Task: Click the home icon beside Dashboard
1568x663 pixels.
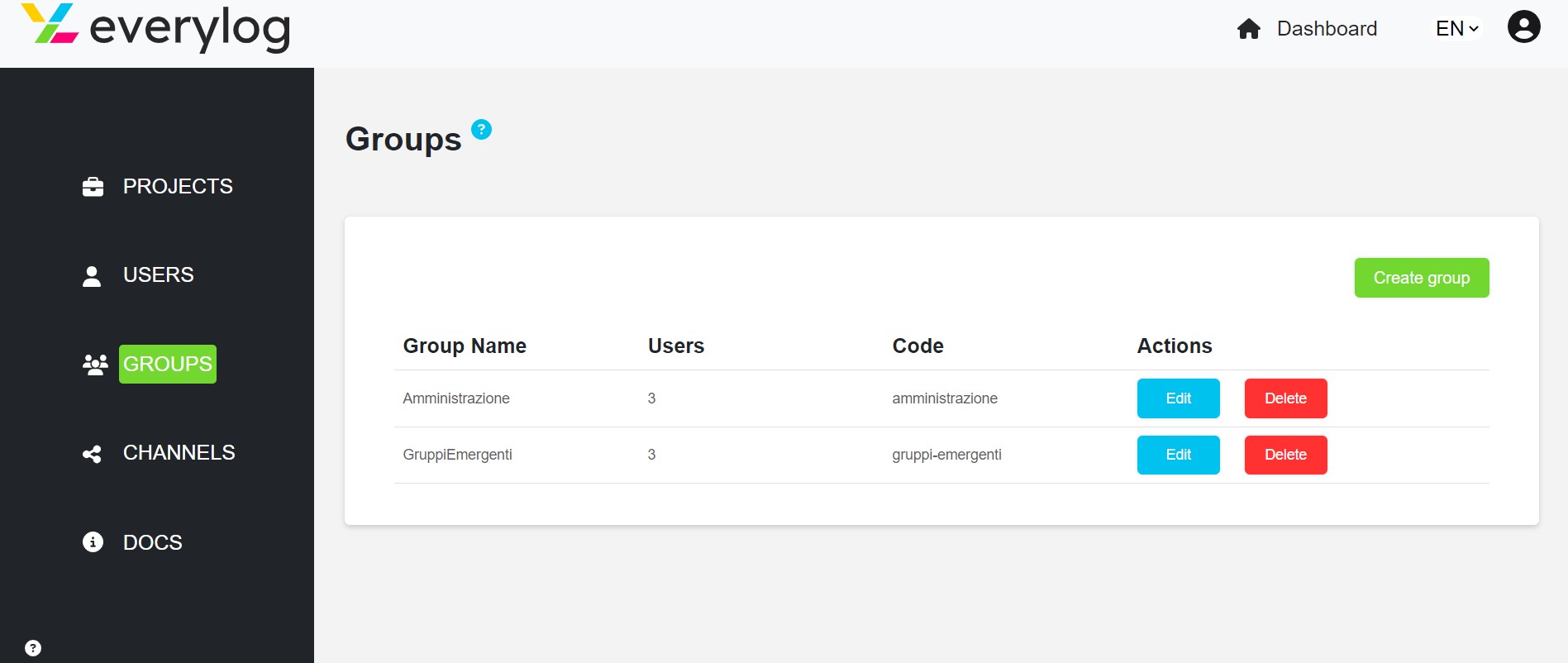Action: 1248,29
